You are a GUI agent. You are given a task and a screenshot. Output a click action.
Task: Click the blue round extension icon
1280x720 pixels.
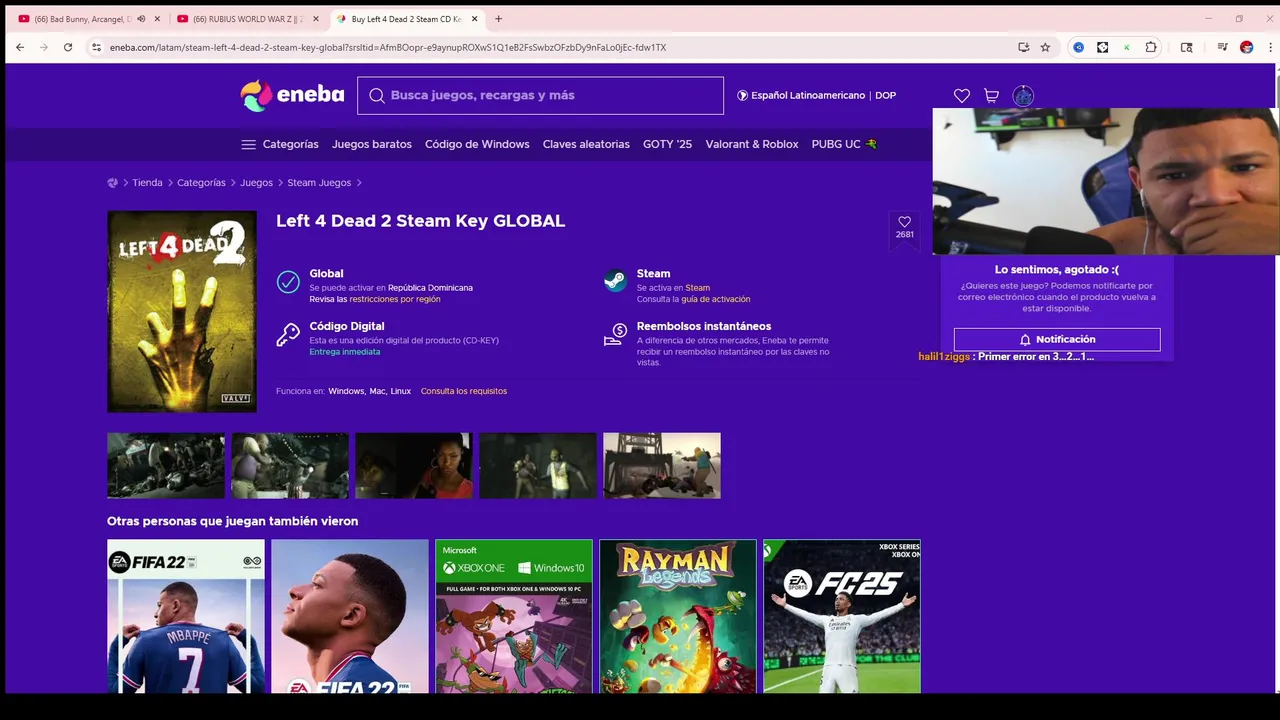tap(1078, 47)
